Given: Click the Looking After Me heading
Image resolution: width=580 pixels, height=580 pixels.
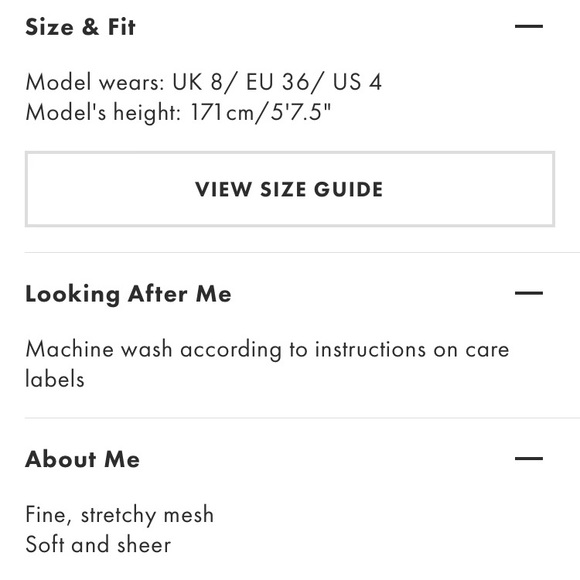Looking at the screenshot, I should [x=128, y=294].
